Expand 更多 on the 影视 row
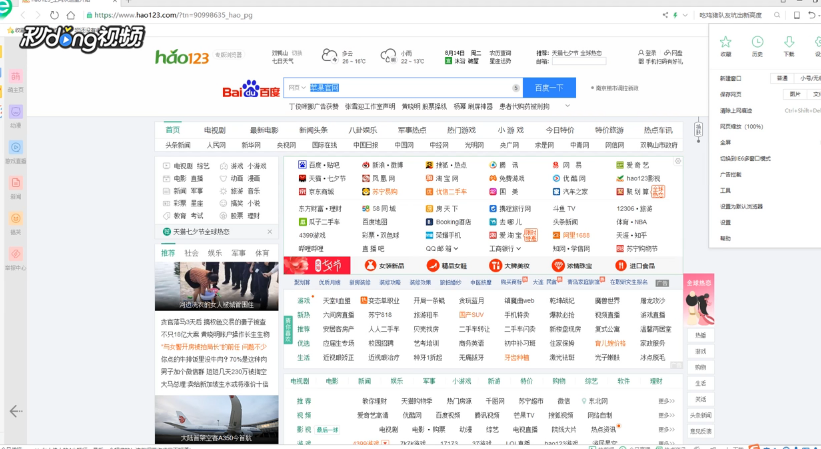The image size is (821, 449). click(667, 429)
